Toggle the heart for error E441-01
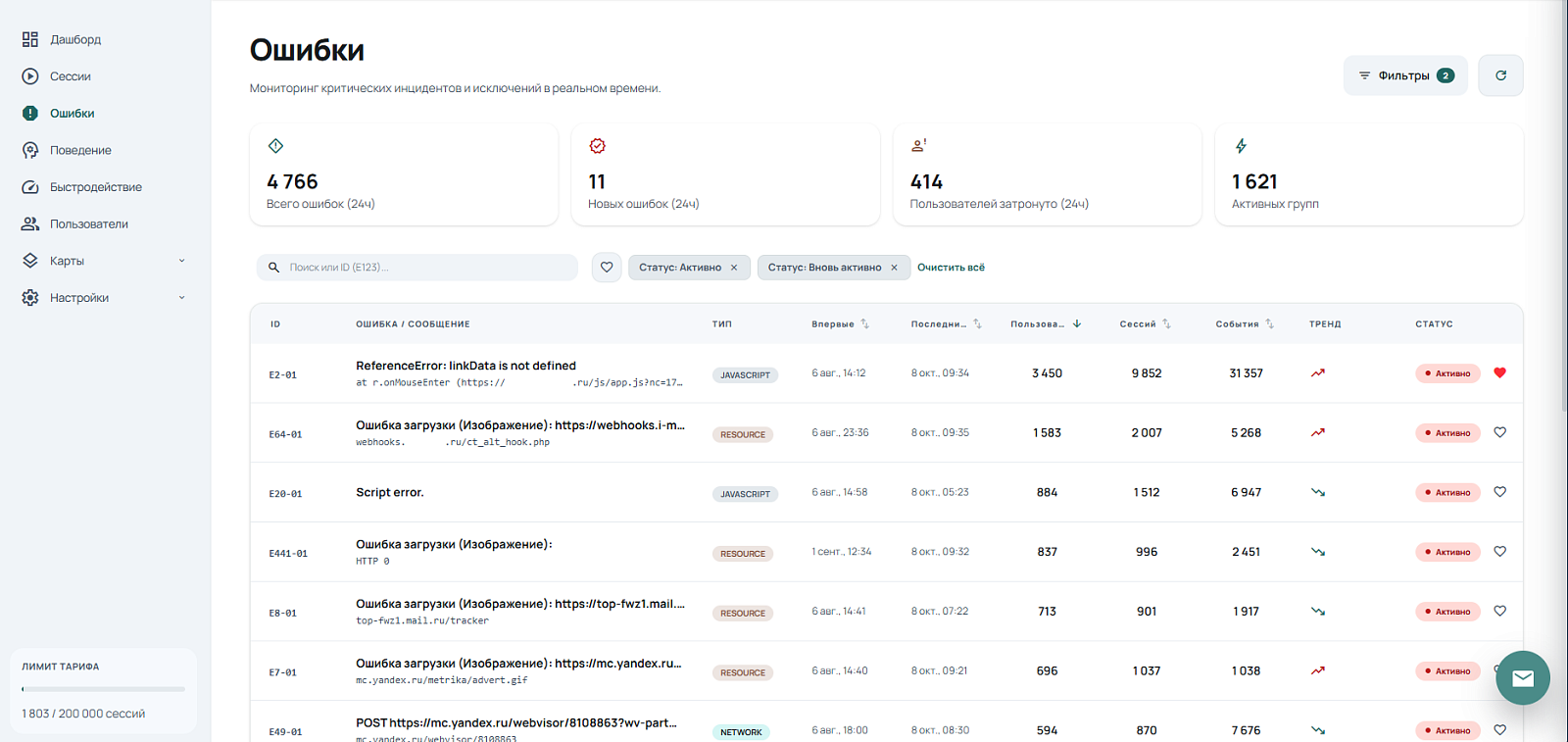1568x742 pixels. point(1499,552)
